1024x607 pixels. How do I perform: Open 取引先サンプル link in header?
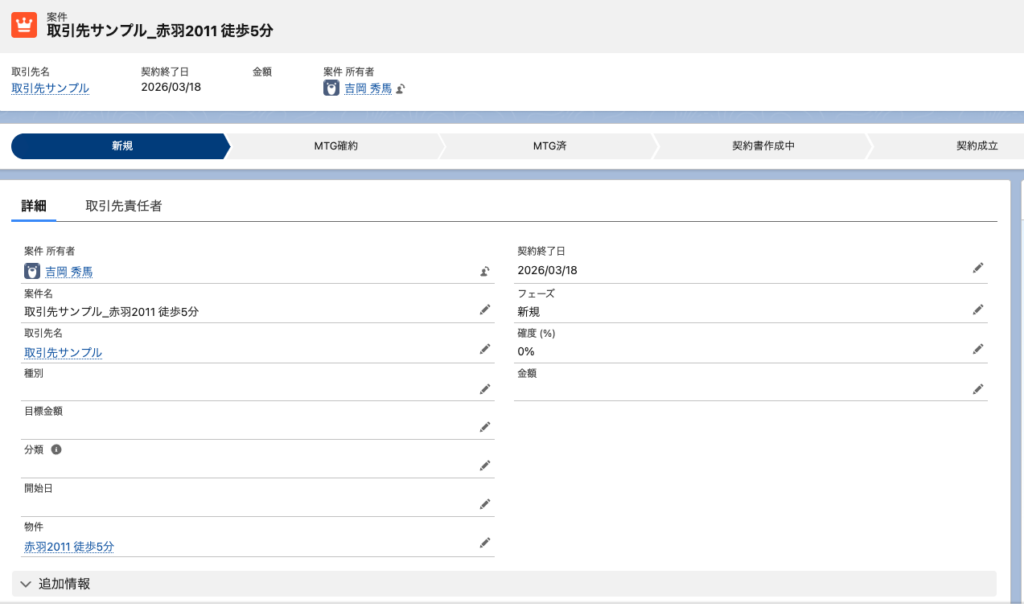(50, 88)
